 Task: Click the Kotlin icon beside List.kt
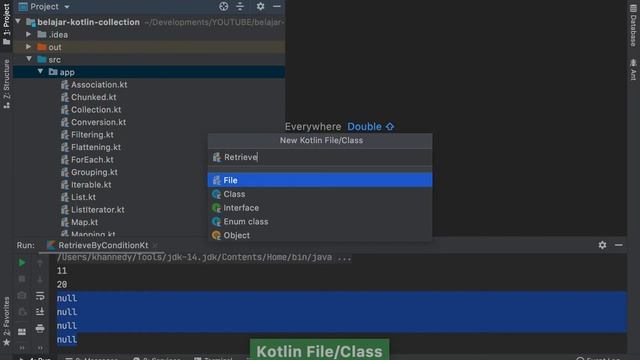[x=64, y=197]
